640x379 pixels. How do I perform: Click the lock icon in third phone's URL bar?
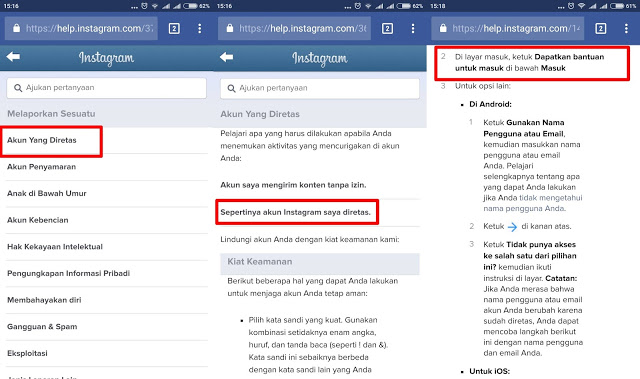pyautogui.click(x=443, y=28)
